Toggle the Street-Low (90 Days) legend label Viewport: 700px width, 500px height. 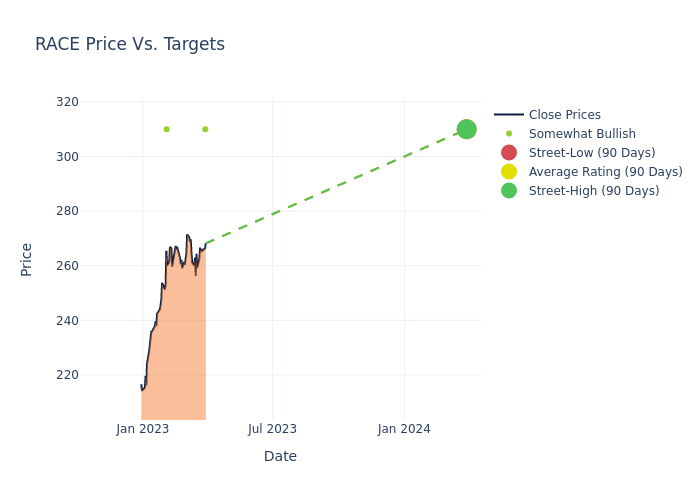click(x=592, y=153)
